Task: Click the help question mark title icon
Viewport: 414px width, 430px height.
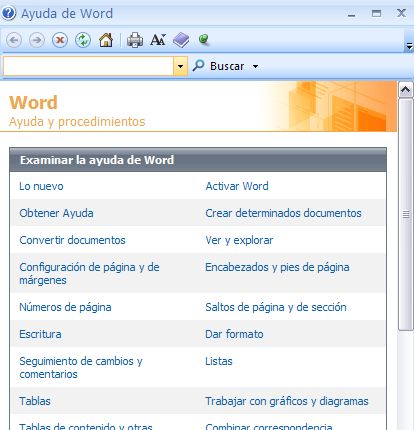Action: coord(8,13)
